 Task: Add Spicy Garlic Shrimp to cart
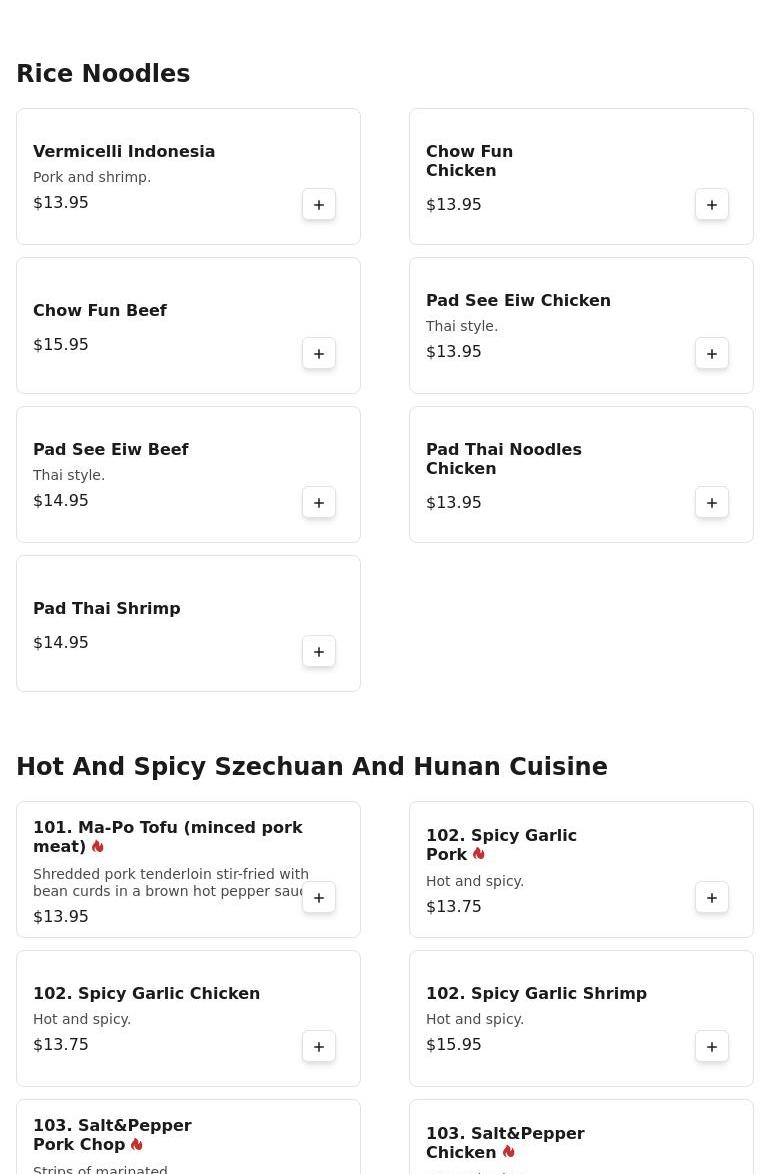712,1047
